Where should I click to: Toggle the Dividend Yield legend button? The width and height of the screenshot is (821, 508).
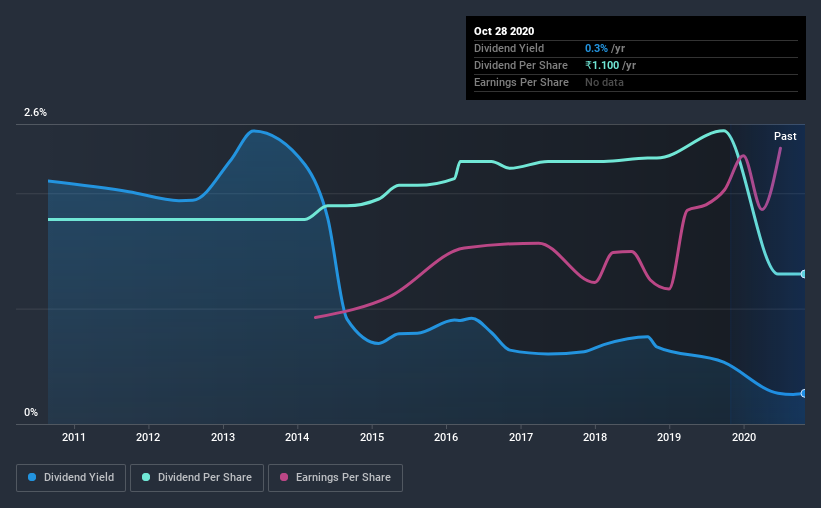click(x=71, y=478)
